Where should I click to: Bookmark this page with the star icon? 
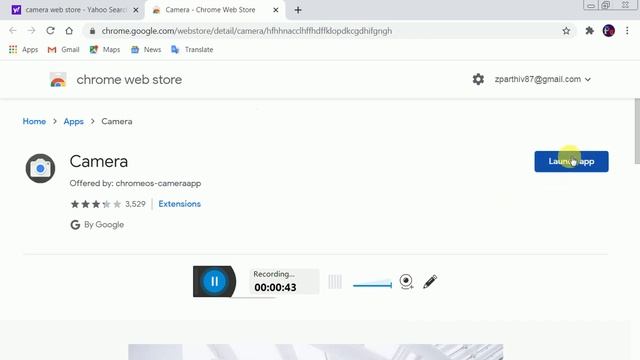point(566,31)
